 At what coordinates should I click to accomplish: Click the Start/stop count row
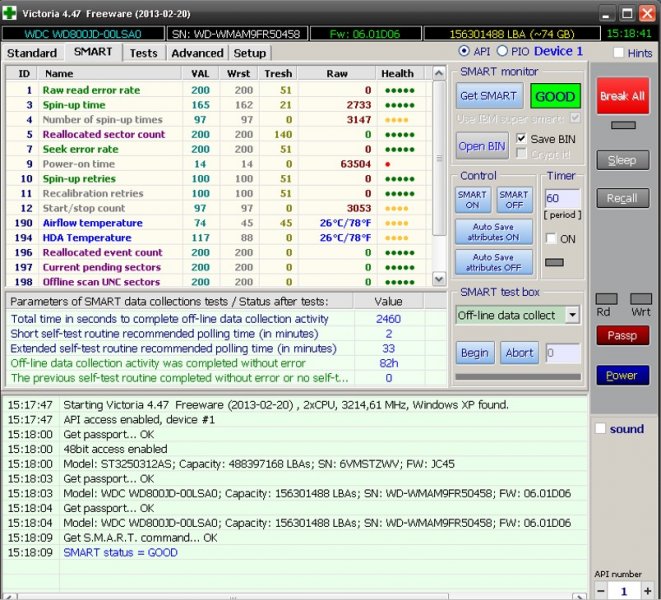219,208
